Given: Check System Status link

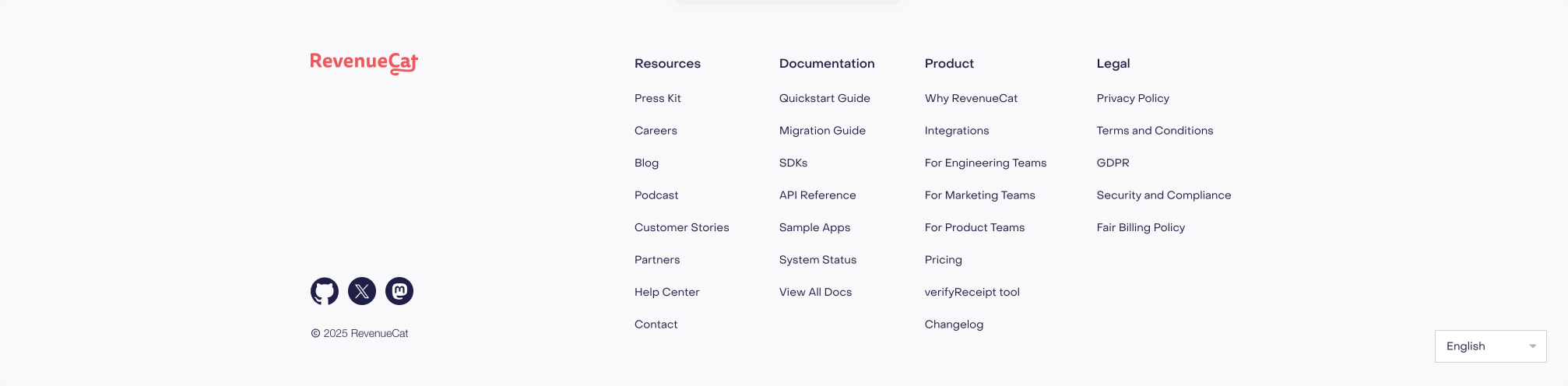Looking at the screenshot, I should tap(817, 260).
